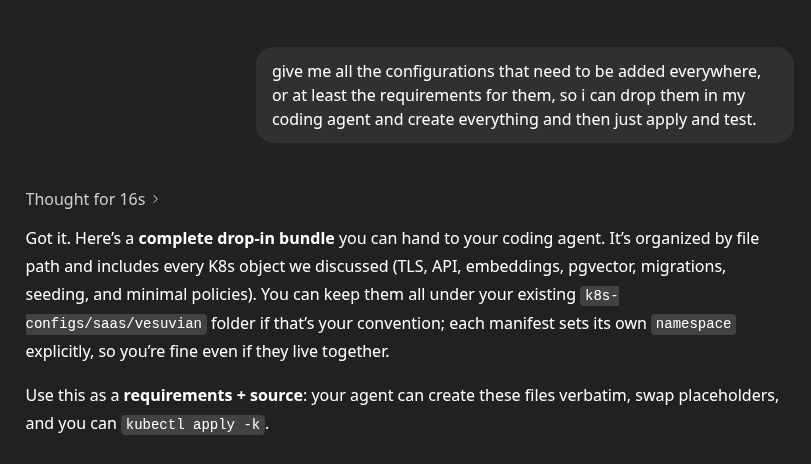Click the "namespace" inline code snippet
The height and width of the screenshot is (464, 811).
click(x=693, y=324)
